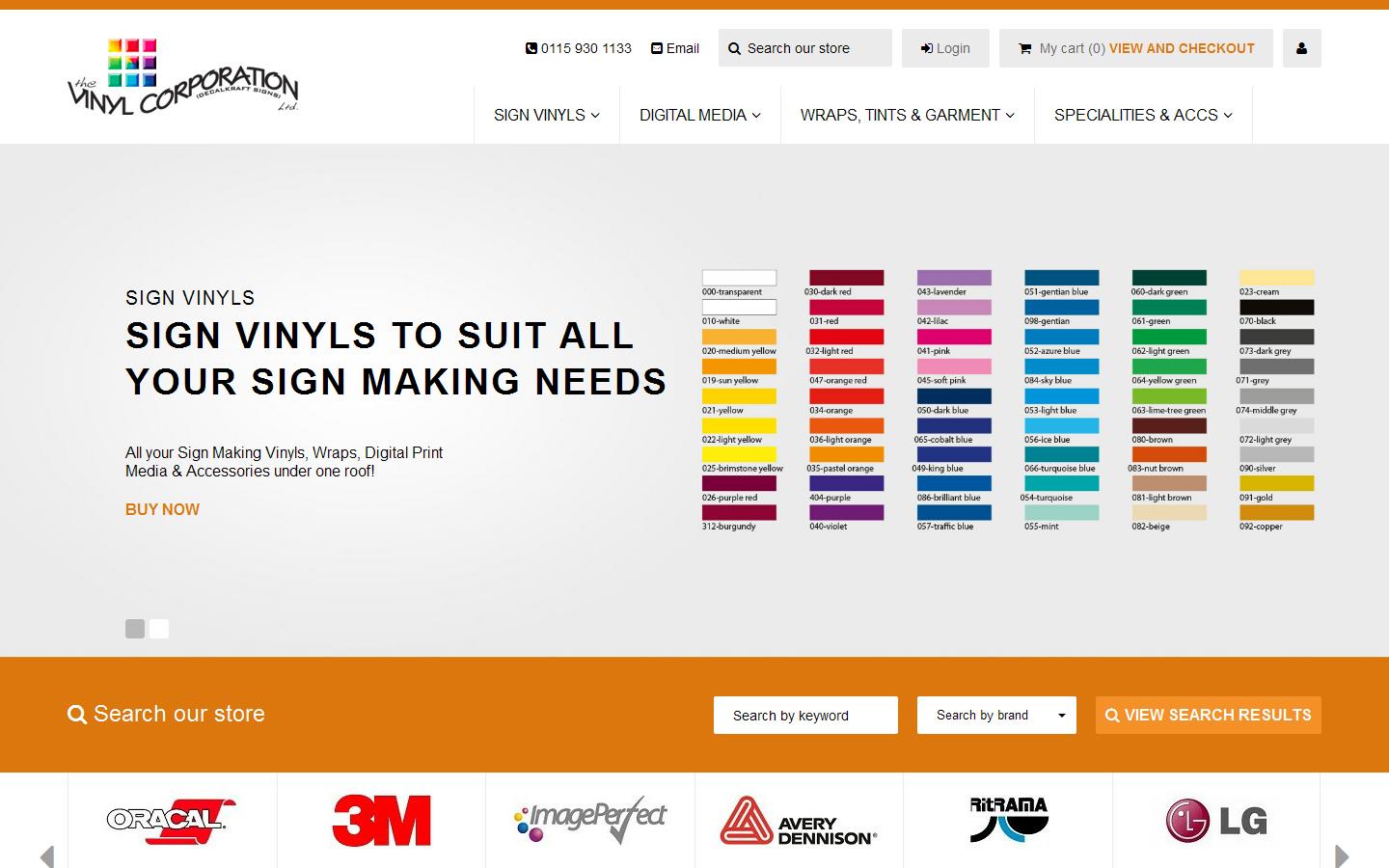Image resolution: width=1389 pixels, height=868 pixels.
Task: Click the VIEW SEARCH RESULTS button
Action: click(1208, 715)
